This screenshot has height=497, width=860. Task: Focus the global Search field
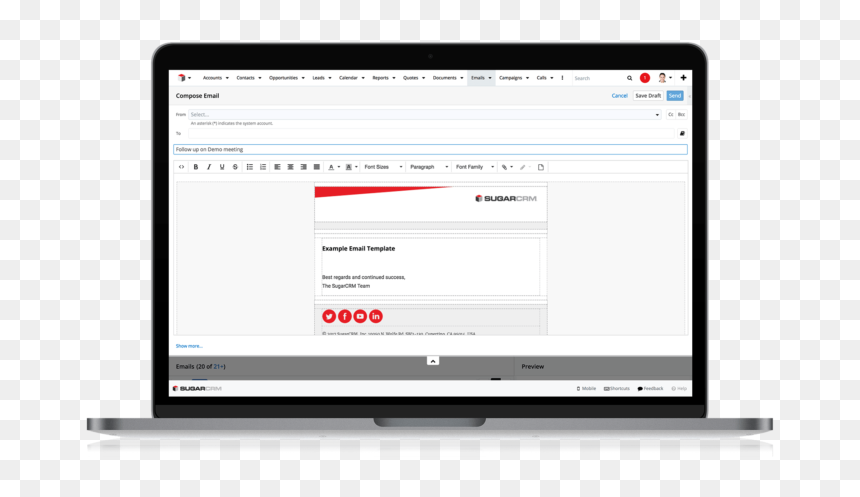point(598,78)
